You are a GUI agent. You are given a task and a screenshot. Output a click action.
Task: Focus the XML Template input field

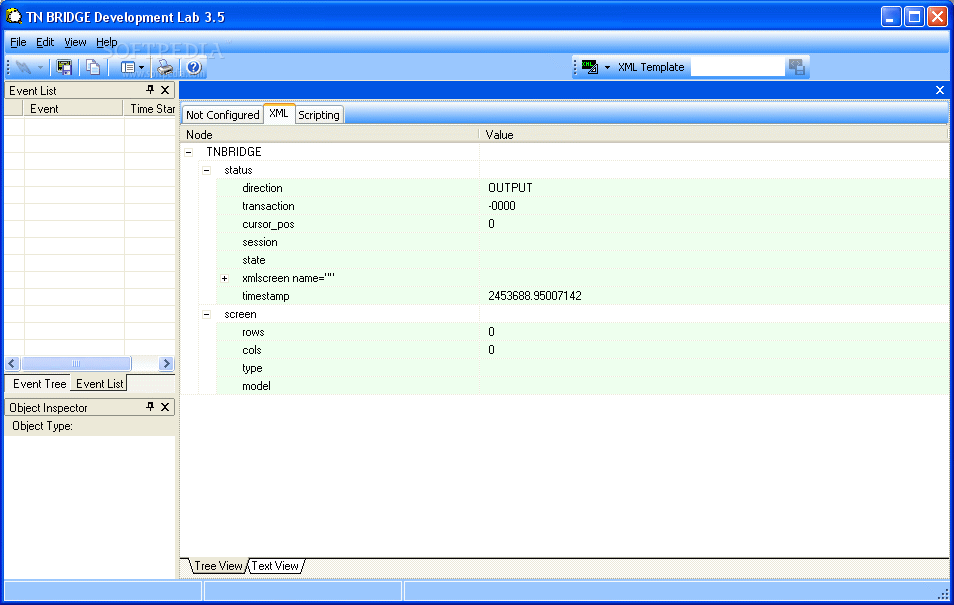point(737,67)
